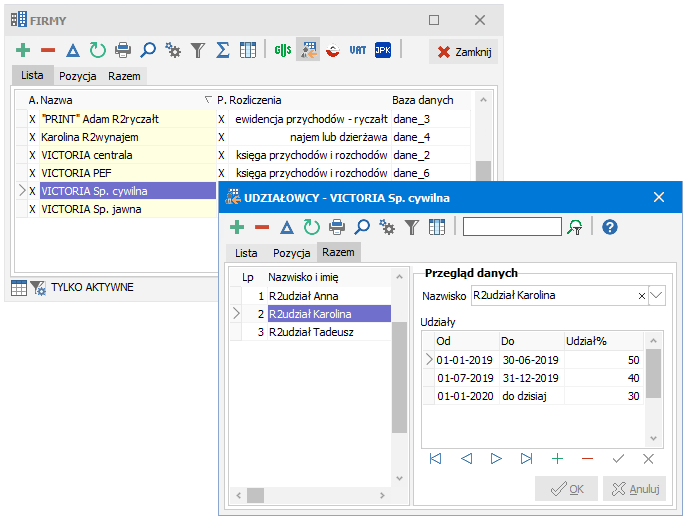The image size is (686, 521).
Task: Go to first record in Udziały navigator
Action: click(435, 458)
